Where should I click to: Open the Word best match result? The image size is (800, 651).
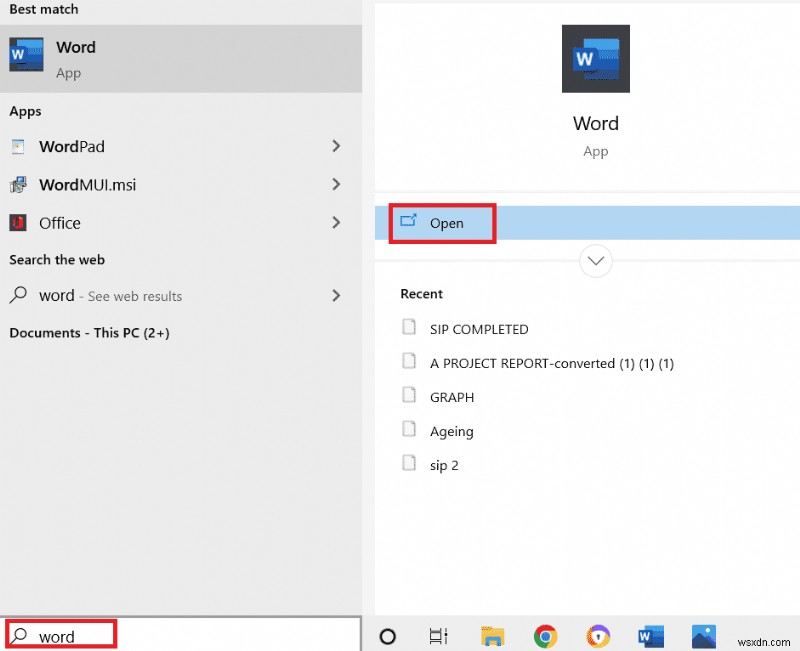[181, 59]
